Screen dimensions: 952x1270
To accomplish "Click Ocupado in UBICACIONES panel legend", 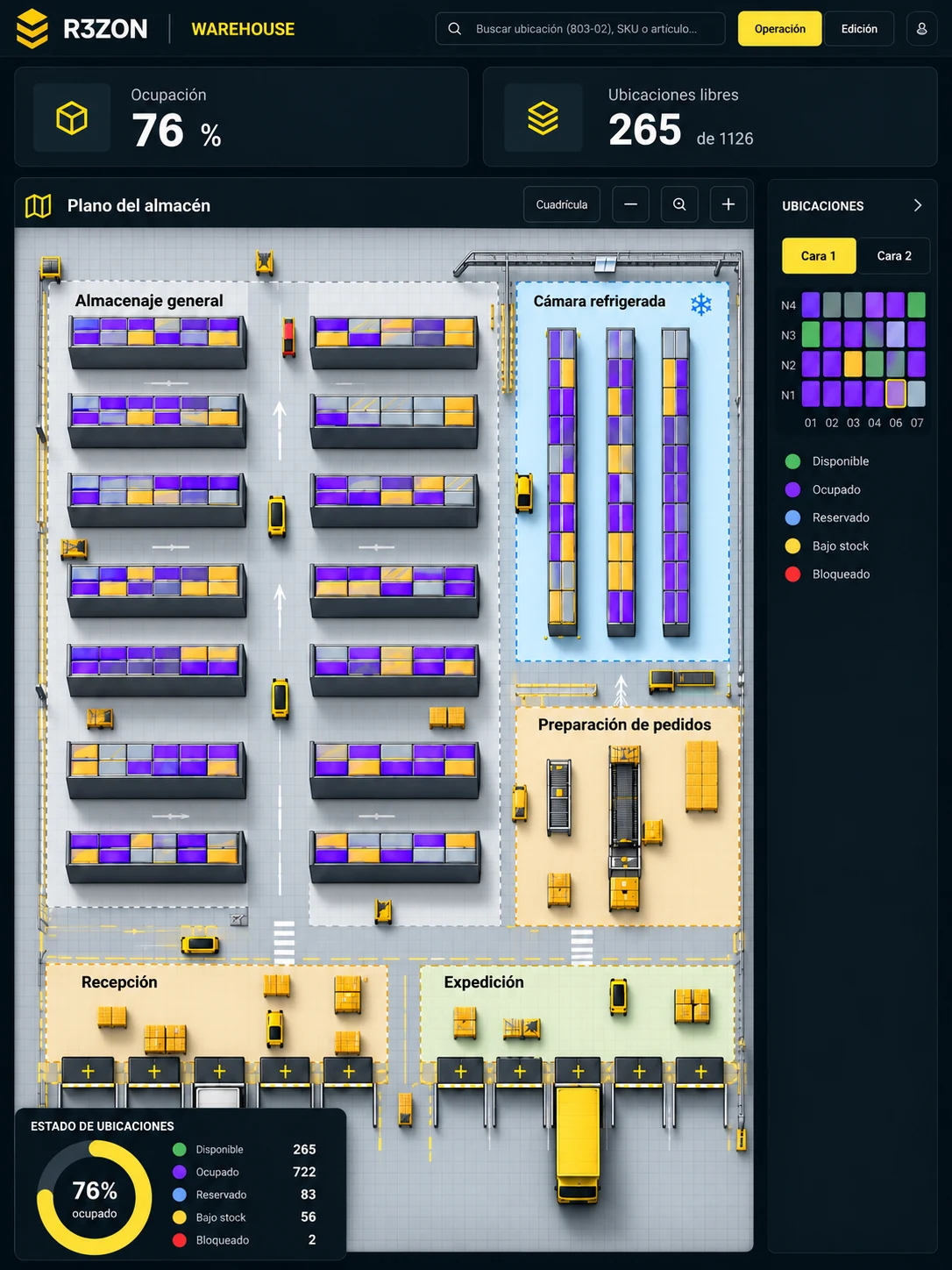I will coord(823,489).
